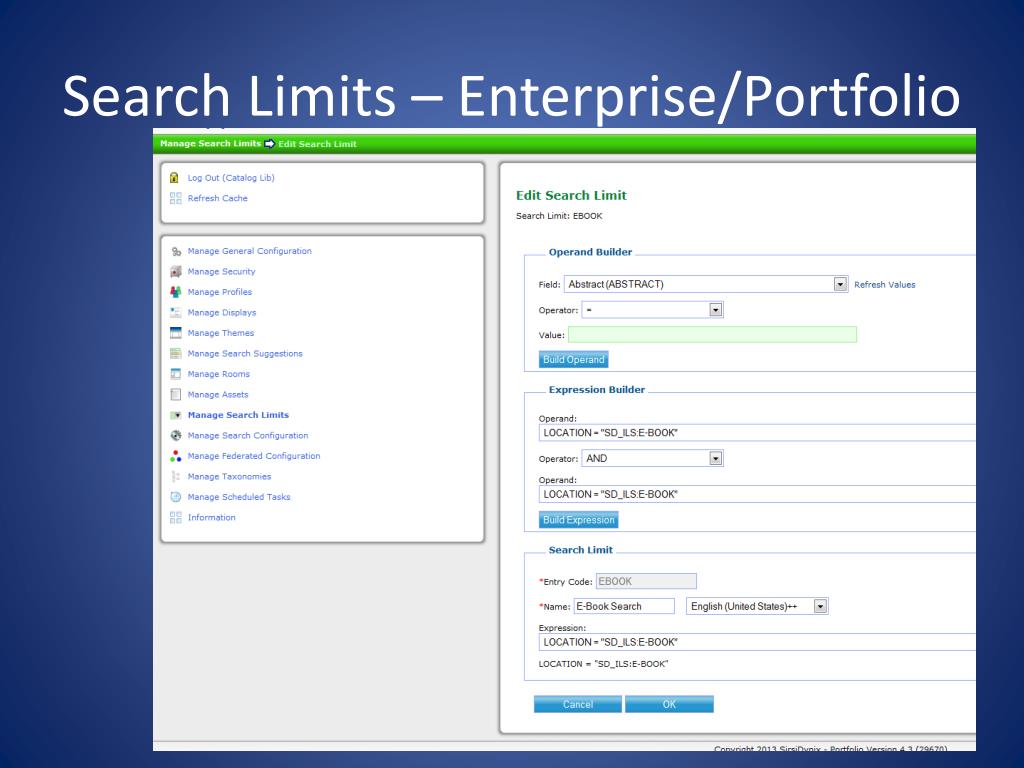
Task: Click the Manage Assets page icon
Action: (176, 394)
